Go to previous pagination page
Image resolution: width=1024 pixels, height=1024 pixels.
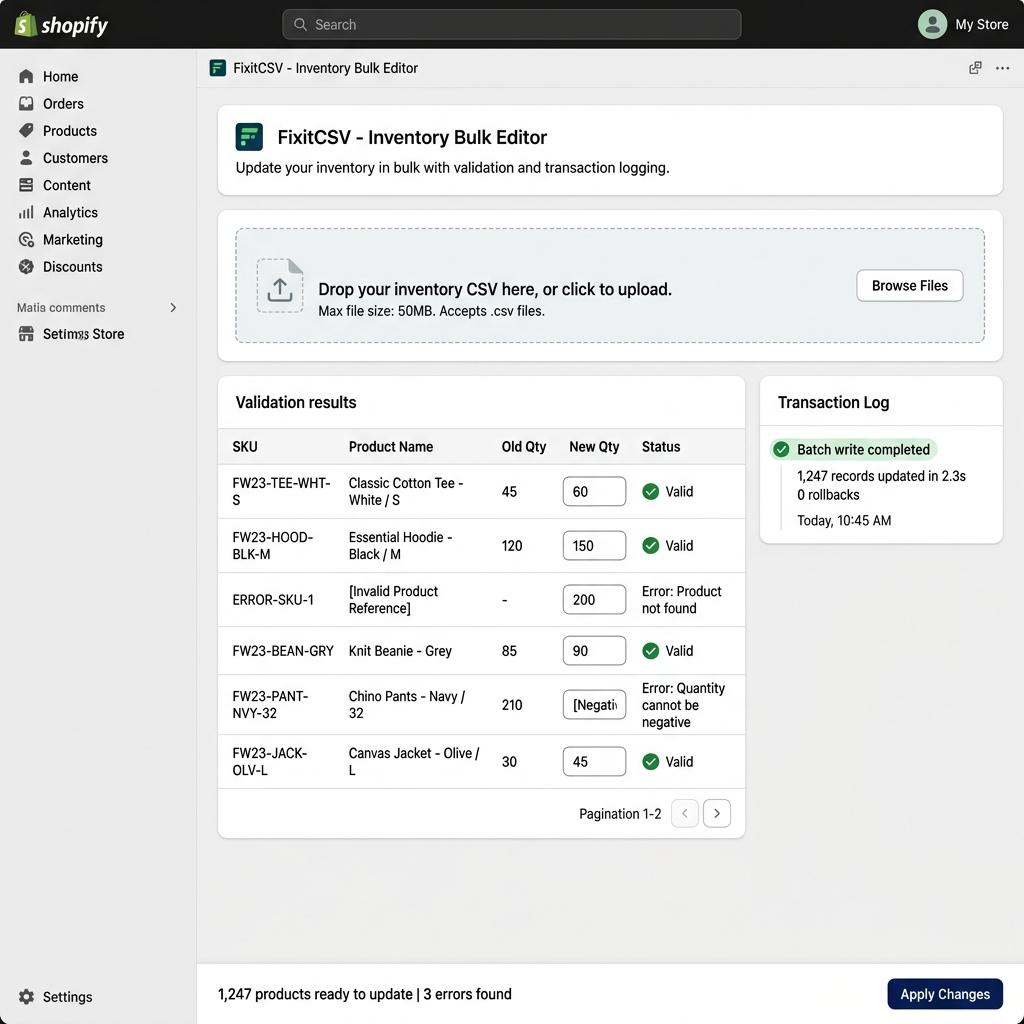click(684, 813)
